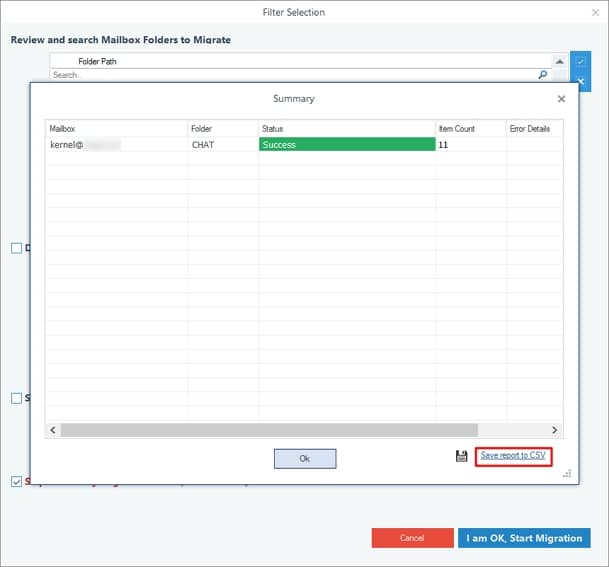This screenshot has height=567, width=609.
Task: Click the select-all check icon in blue panel
Action: coord(581,62)
